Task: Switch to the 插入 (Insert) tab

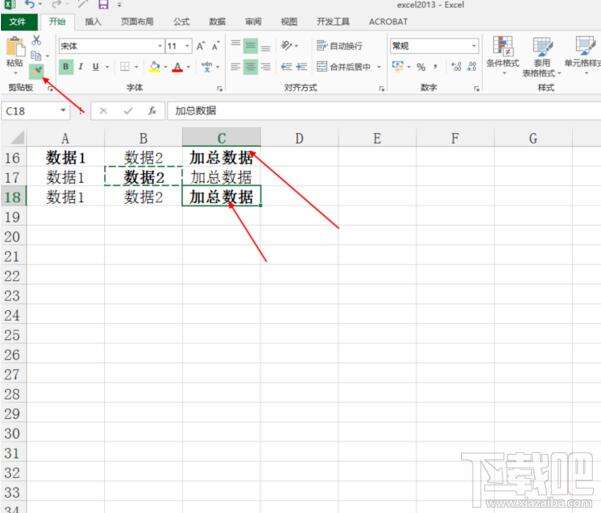Action: [x=93, y=21]
